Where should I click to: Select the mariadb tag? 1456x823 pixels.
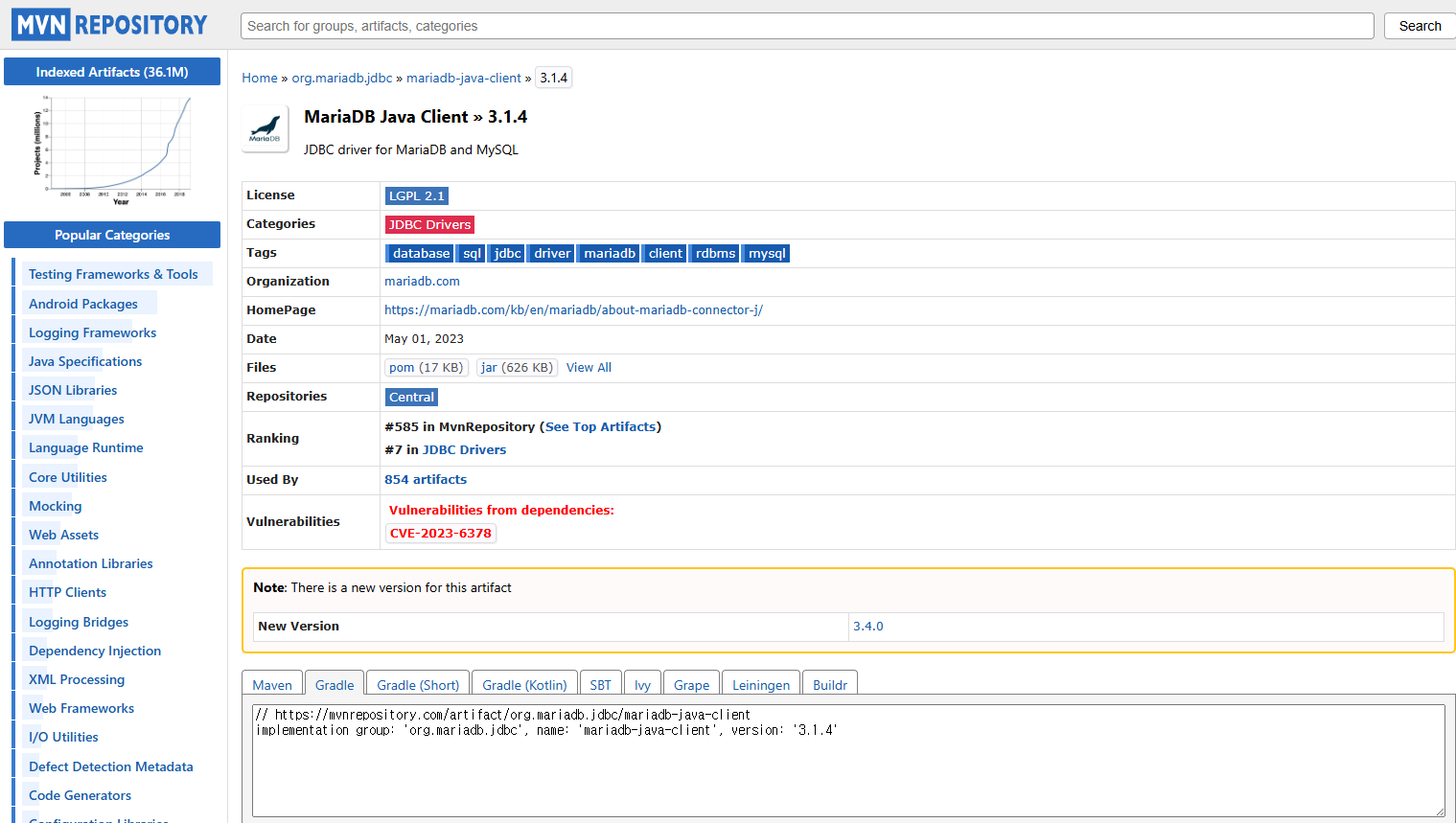[x=610, y=253]
